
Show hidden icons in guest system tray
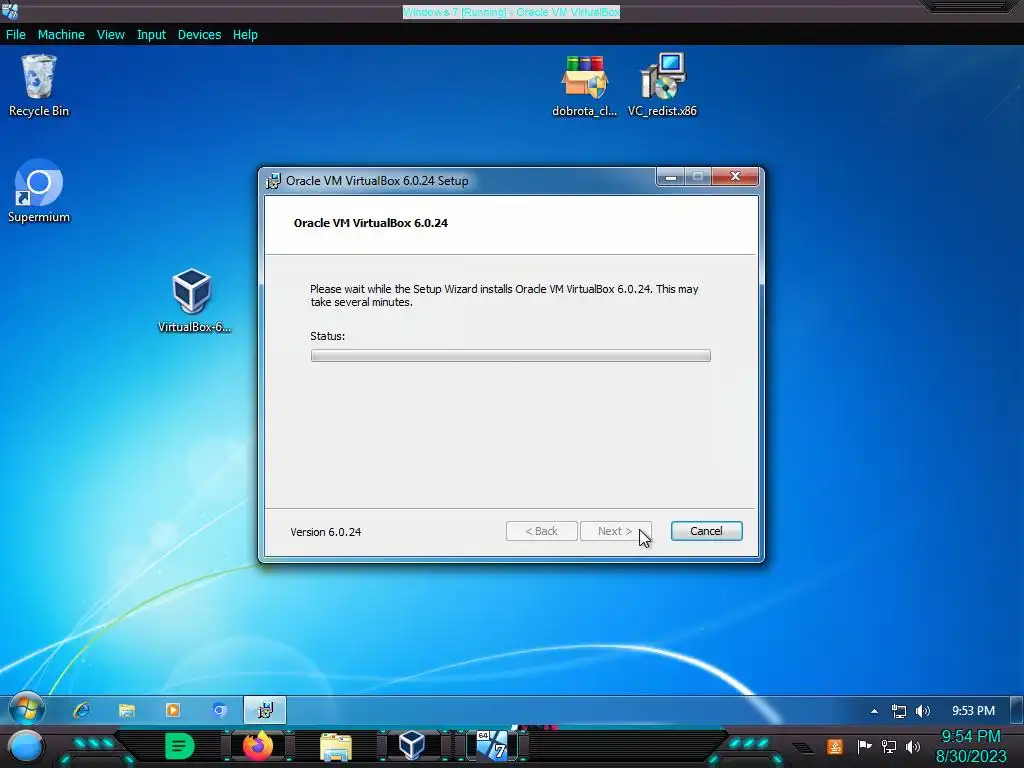click(874, 711)
